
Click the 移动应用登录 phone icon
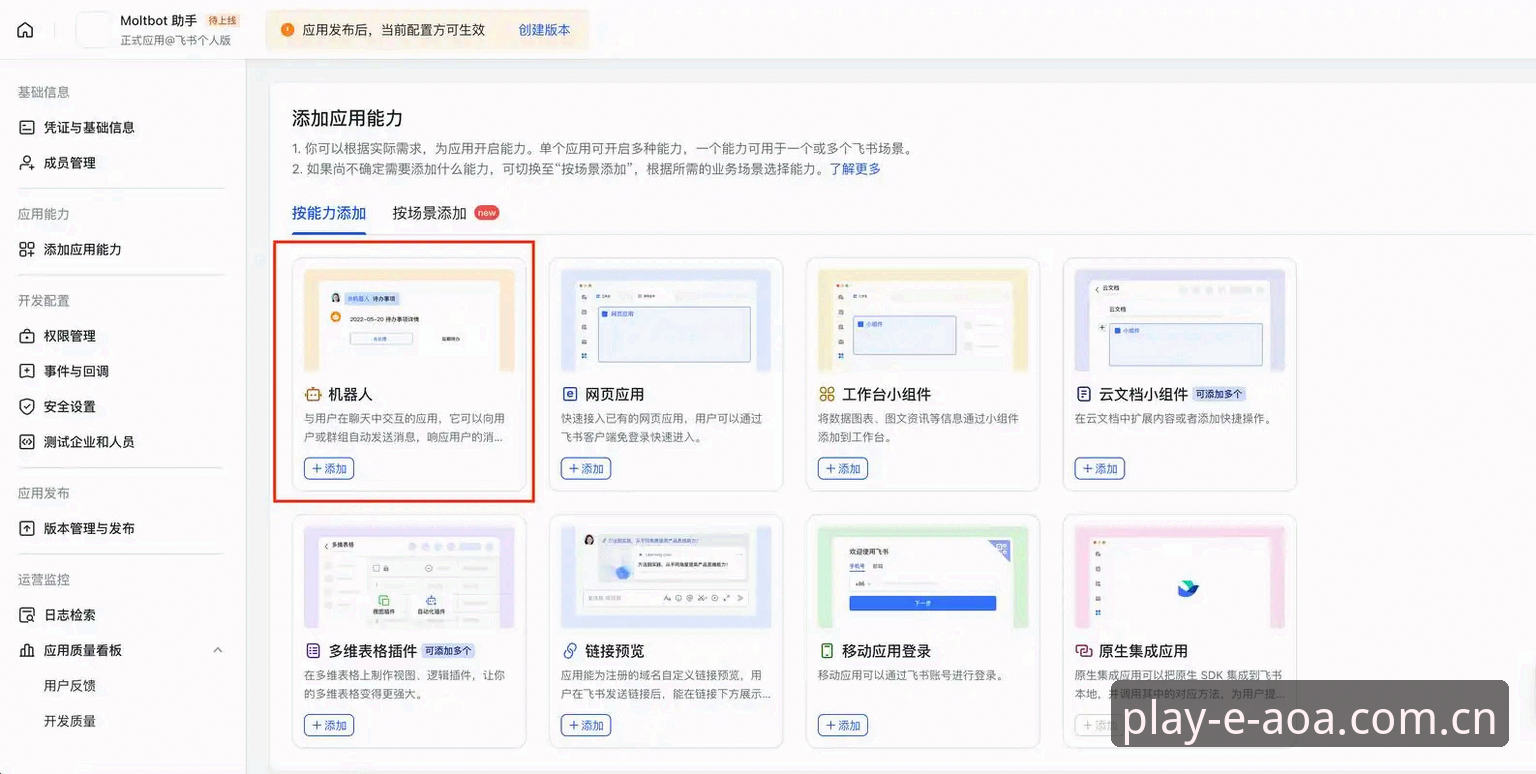tap(827, 650)
